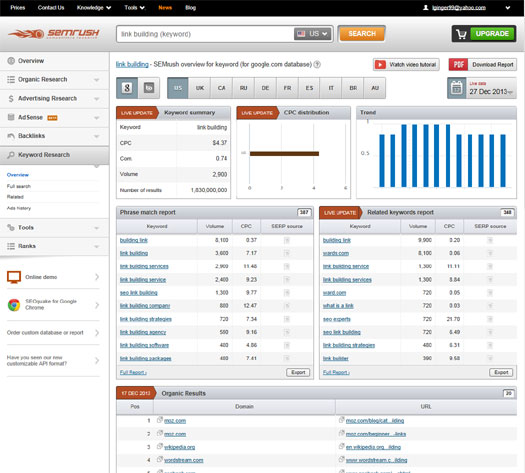
Task: Open SERP source for 'wards.com' row
Action: tap(490, 253)
